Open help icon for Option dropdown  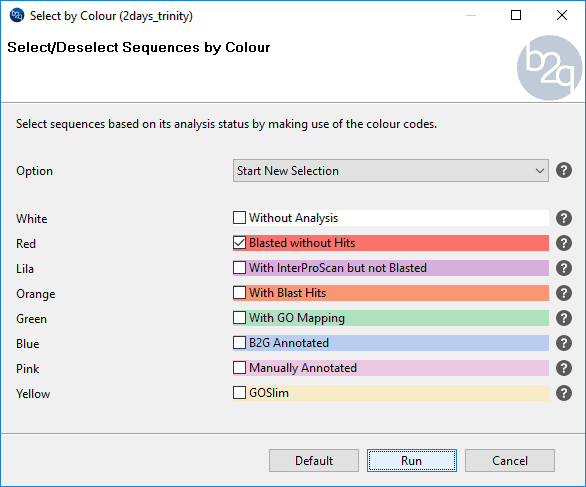(564, 170)
